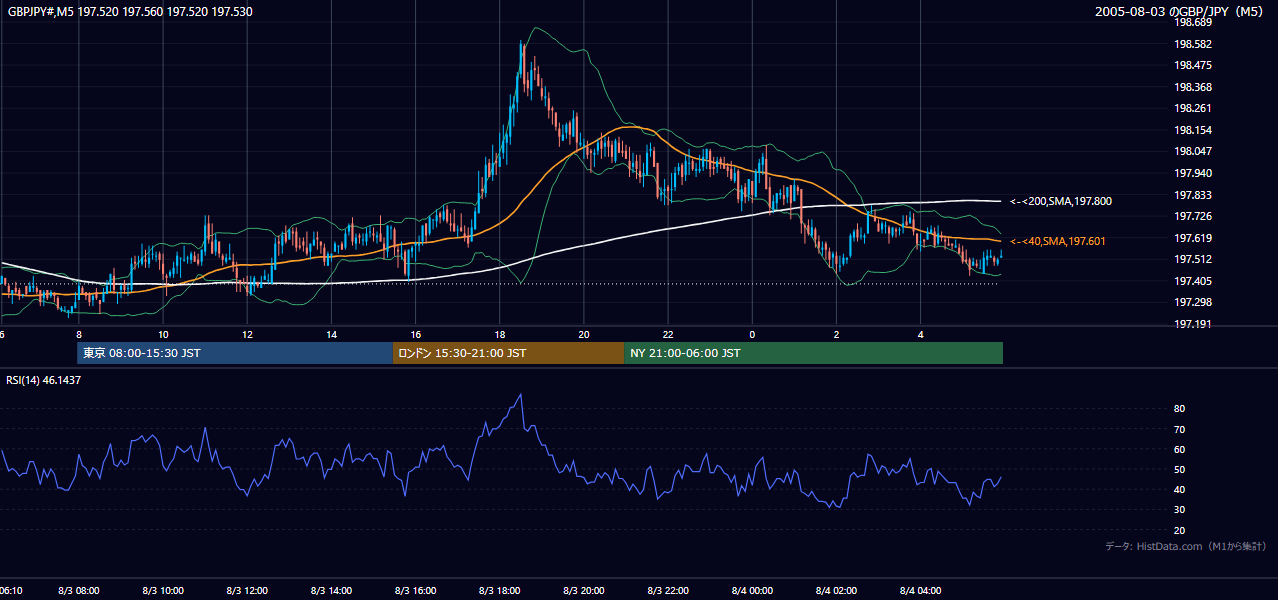Click the RSI 20 level label
Viewport: 1278px width, 600px height.
1179,530
